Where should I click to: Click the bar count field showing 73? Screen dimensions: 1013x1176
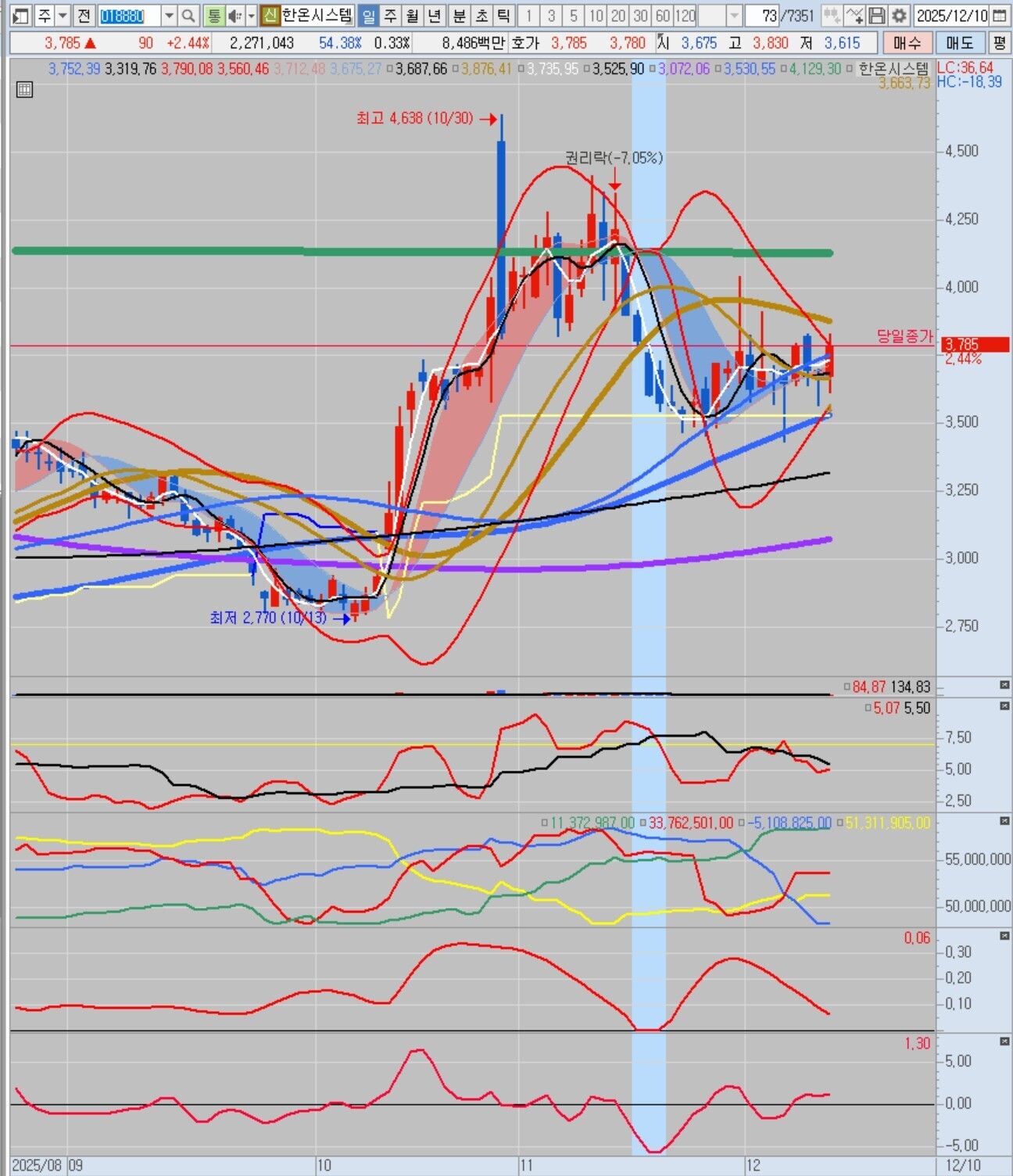pos(762,15)
